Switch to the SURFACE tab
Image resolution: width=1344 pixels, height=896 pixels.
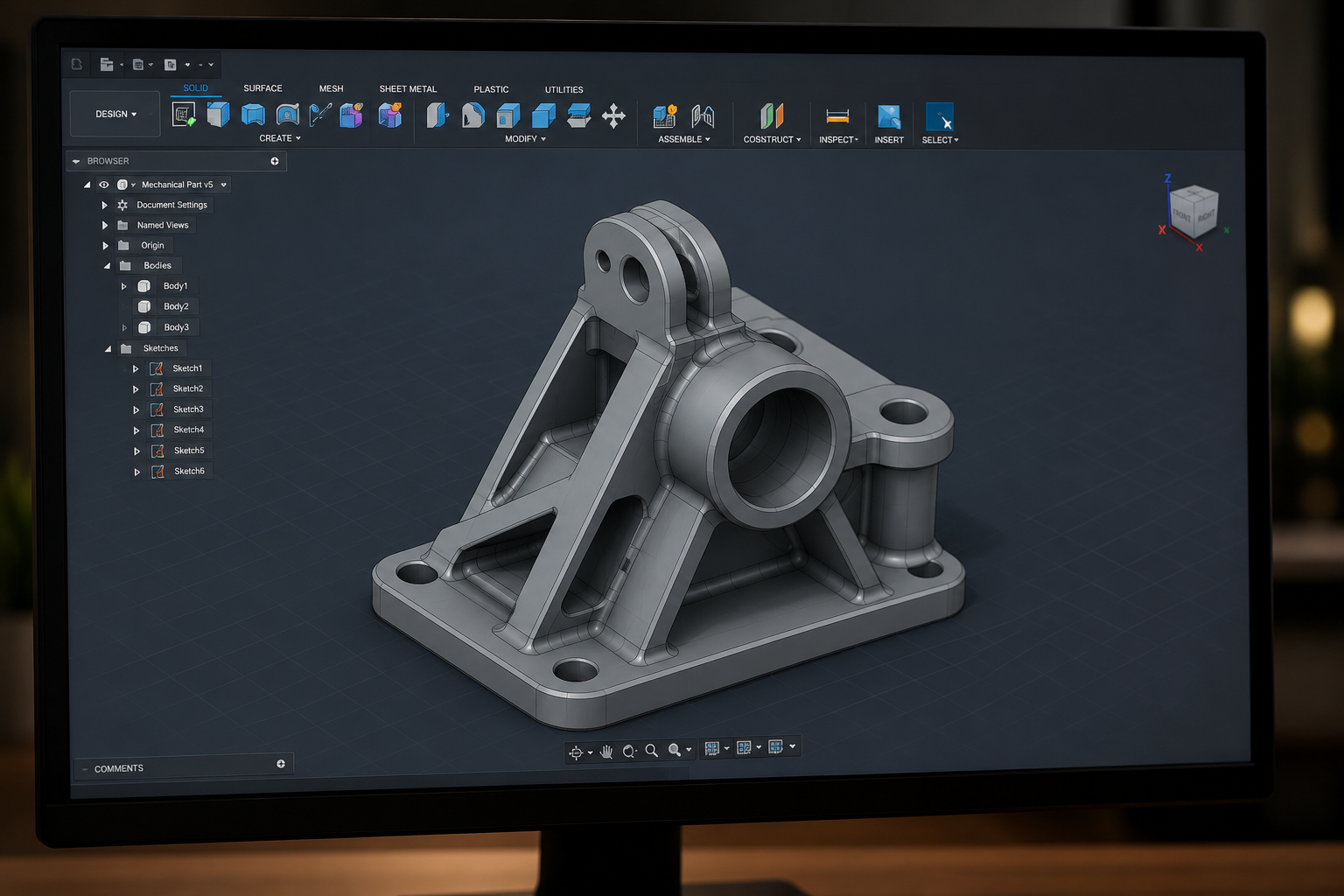(262, 88)
